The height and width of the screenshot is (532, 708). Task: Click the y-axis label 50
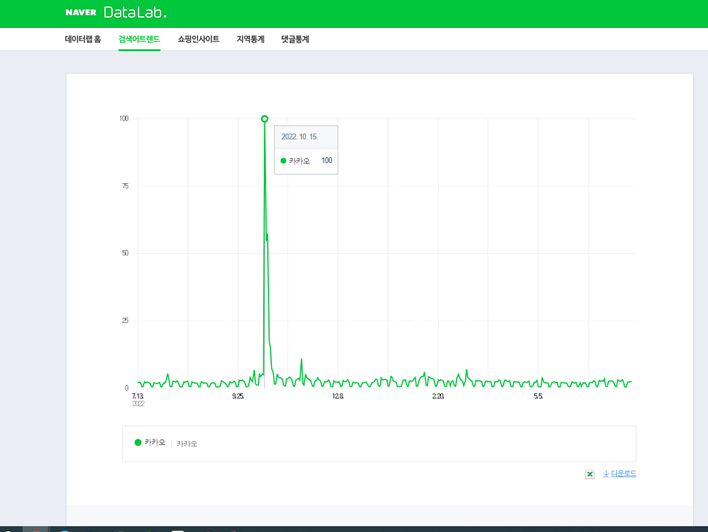coord(125,253)
